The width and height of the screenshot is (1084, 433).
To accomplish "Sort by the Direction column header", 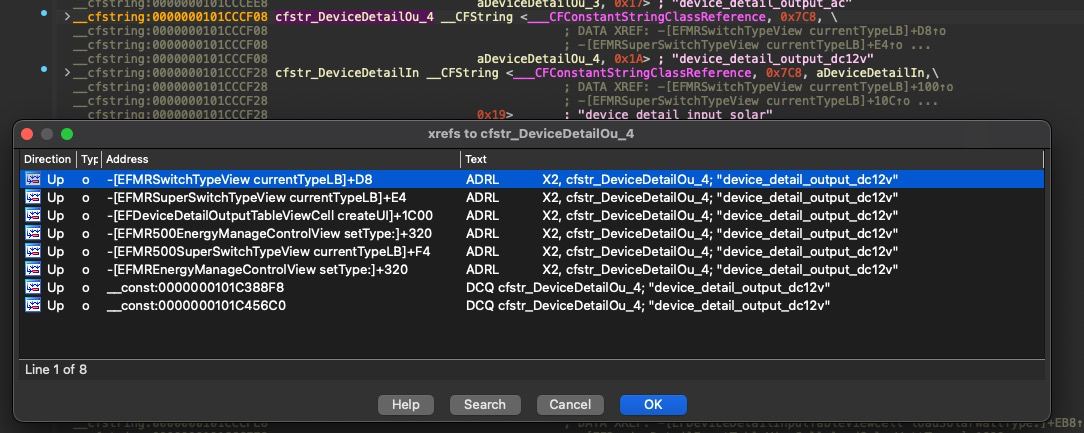I will point(47,159).
